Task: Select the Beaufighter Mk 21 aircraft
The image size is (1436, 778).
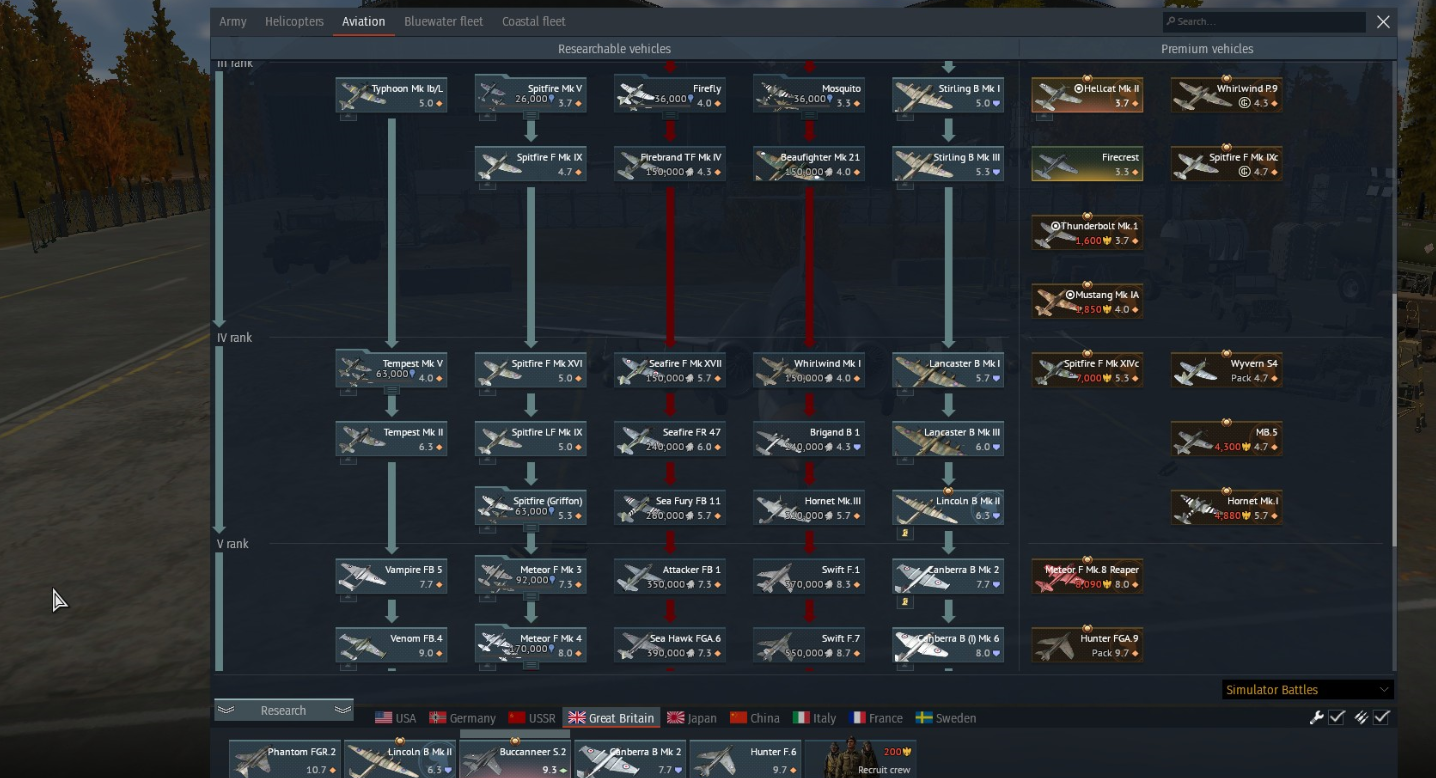Action: tap(808, 165)
